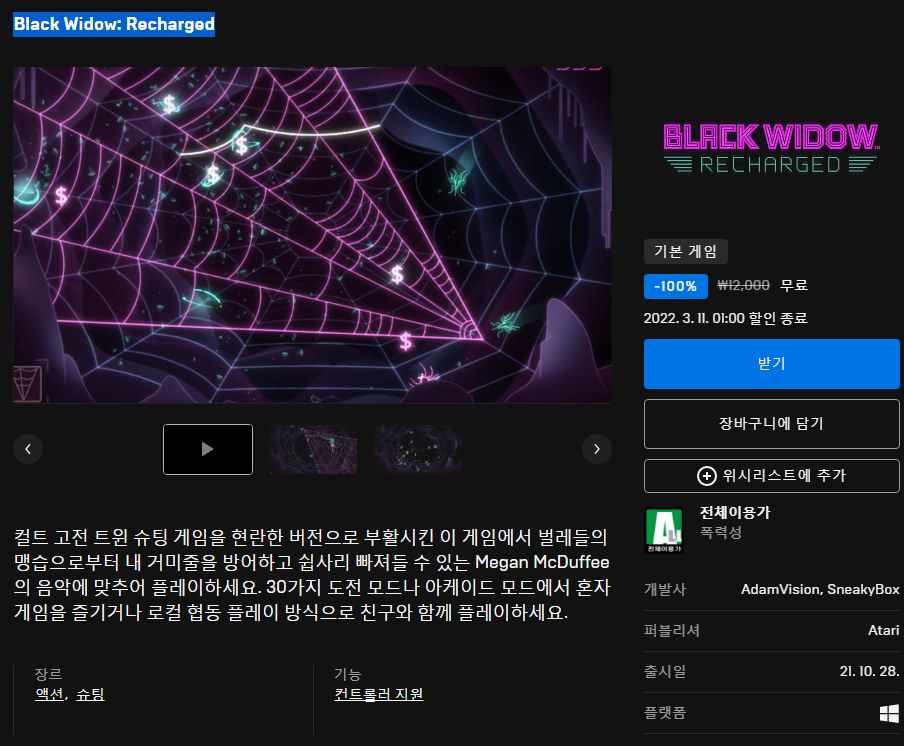Click the 기능 heading label
The height and width of the screenshot is (746, 904).
point(348,674)
